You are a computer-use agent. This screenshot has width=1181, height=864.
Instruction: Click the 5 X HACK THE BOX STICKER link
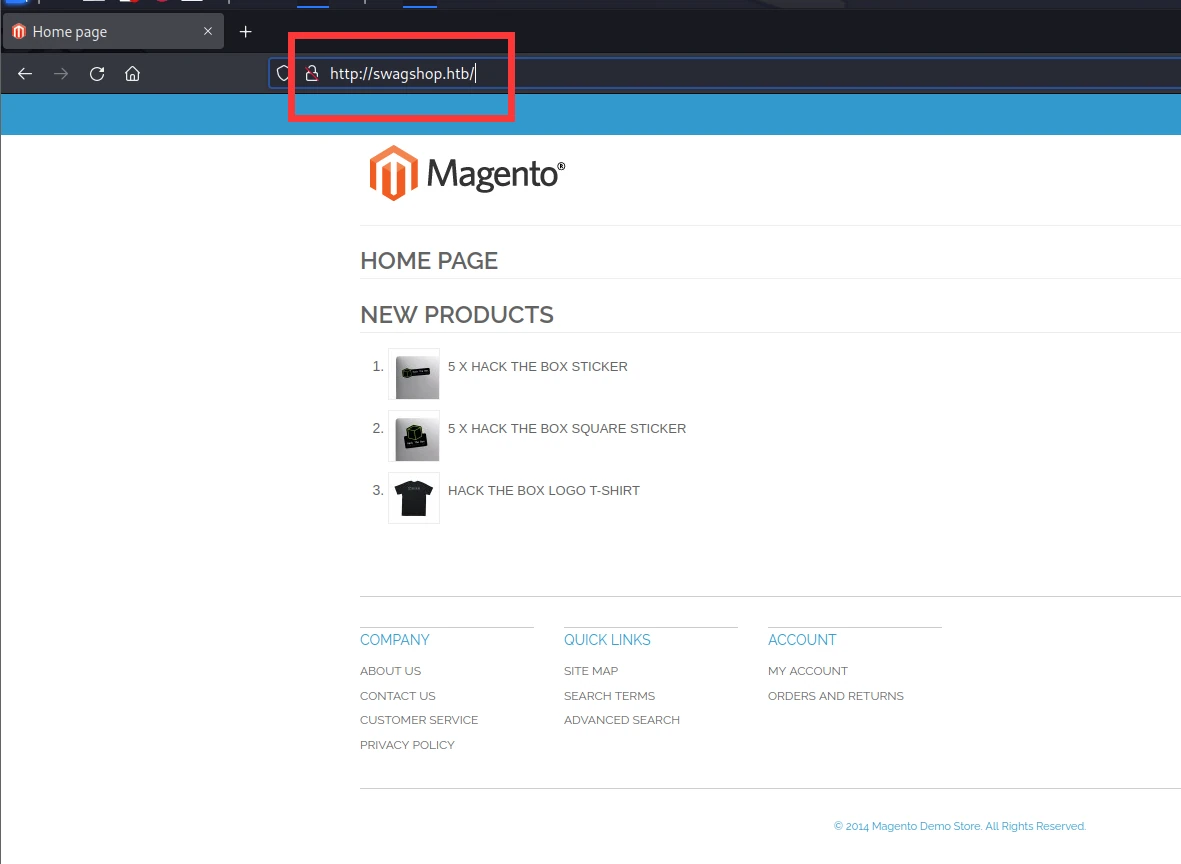tap(538, 367)
